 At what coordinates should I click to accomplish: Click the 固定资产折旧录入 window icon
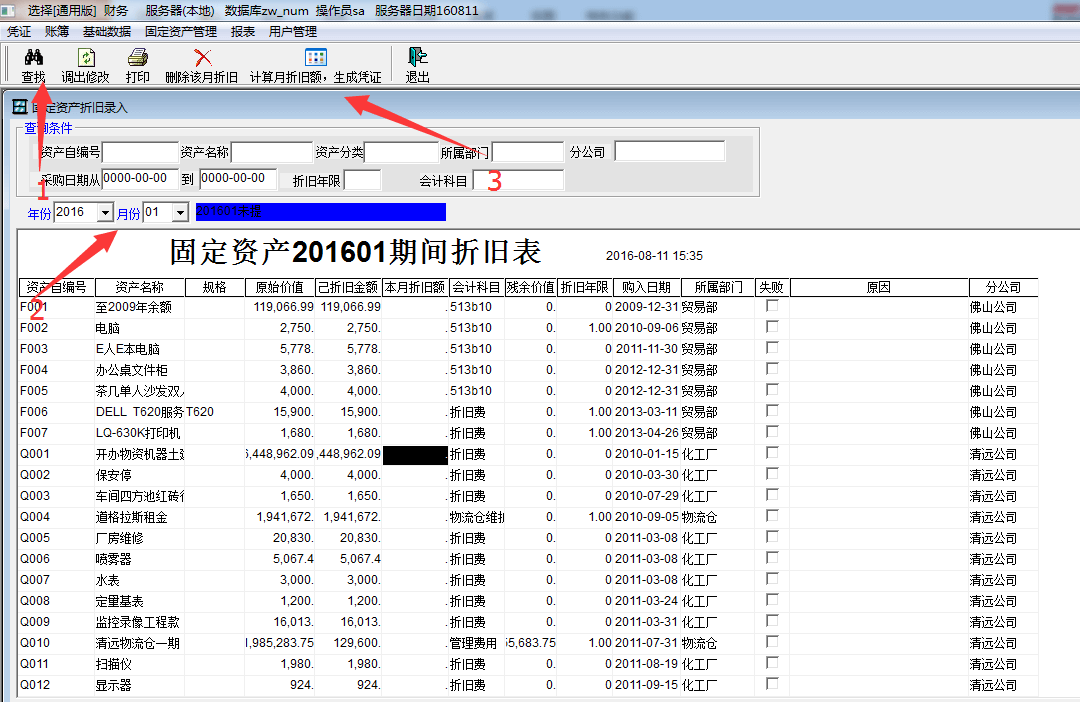click(18, 107)
